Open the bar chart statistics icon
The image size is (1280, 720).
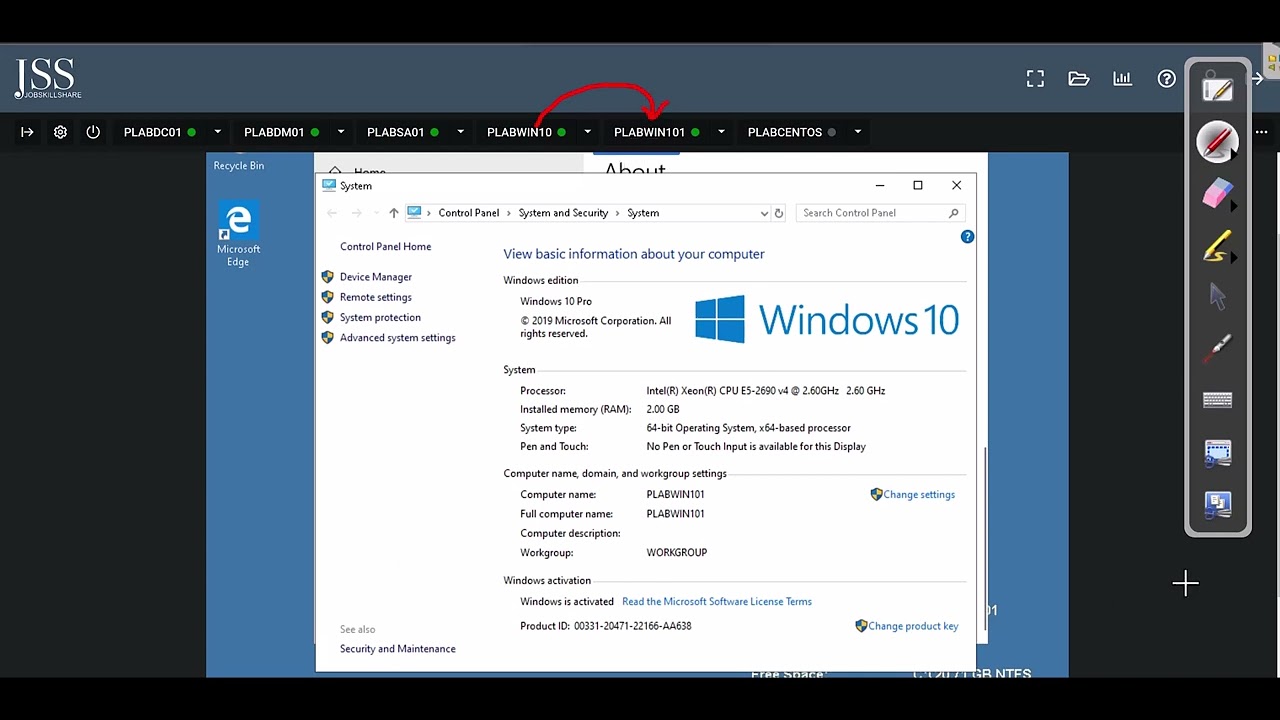(1123, 79)
